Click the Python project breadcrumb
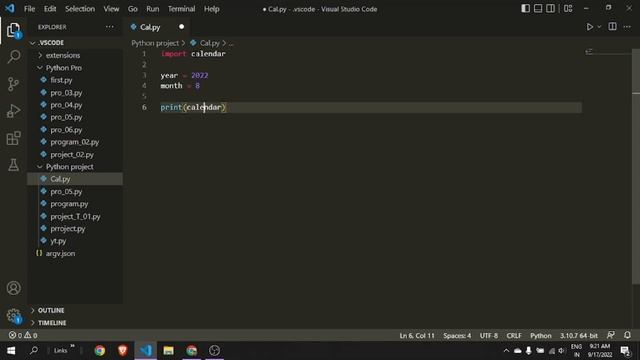The width and height of the screenshot is (640, 360). click(x=155, y=43)
